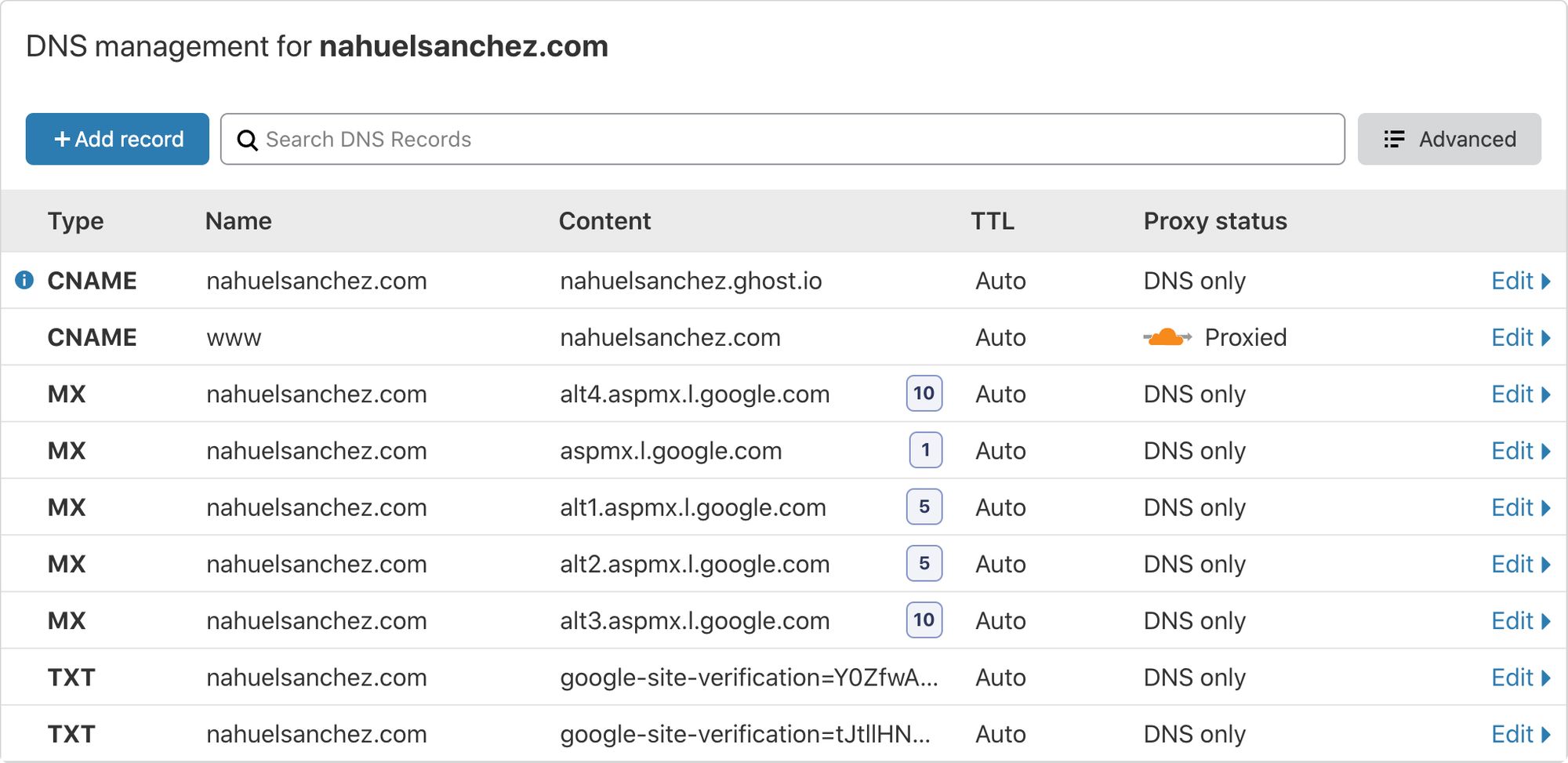Edit the nahuelsanchez.ghost.io CNAME record
Viewport: 1568px width, 763px height.
1519,281
